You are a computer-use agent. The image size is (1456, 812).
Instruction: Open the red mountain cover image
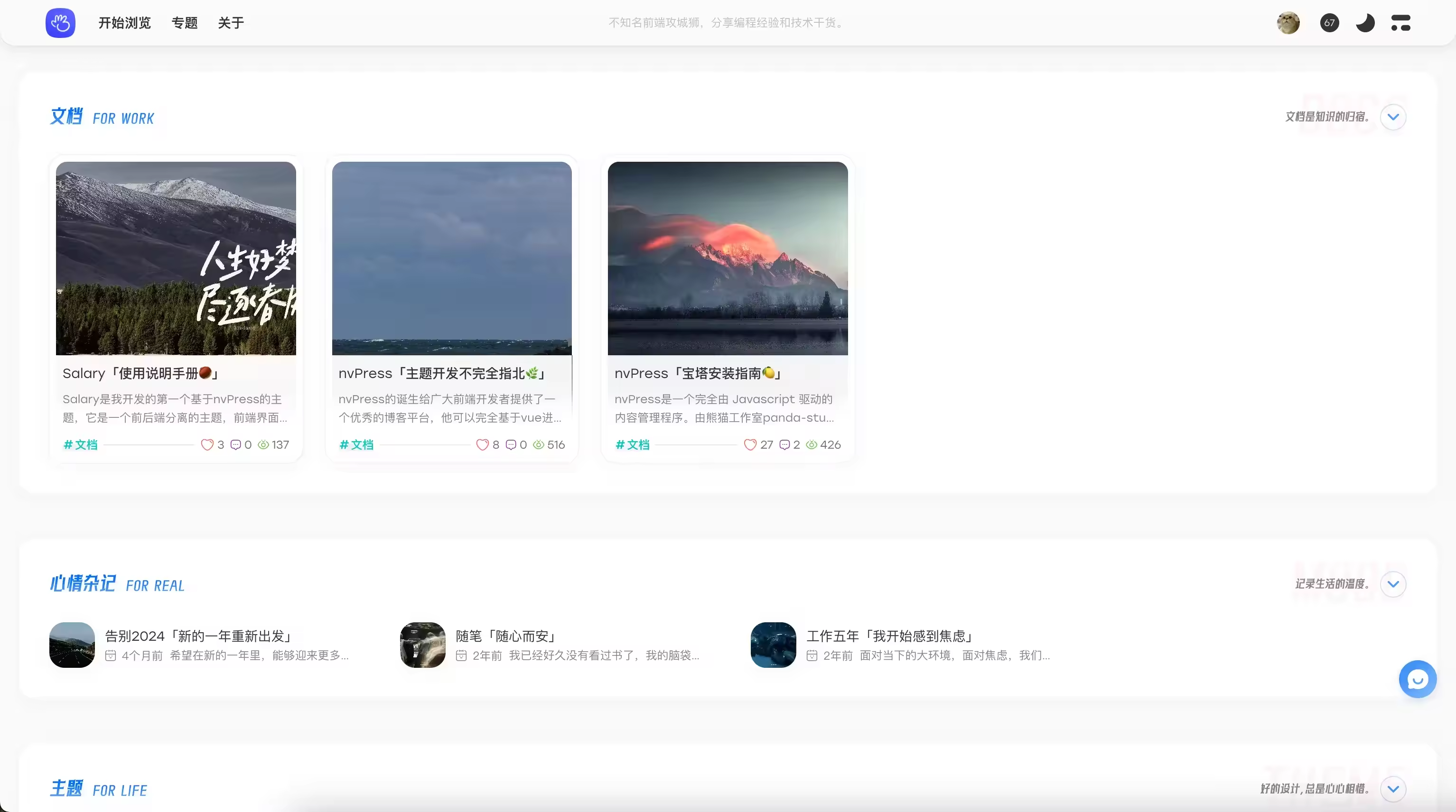[x=728, y=258]
